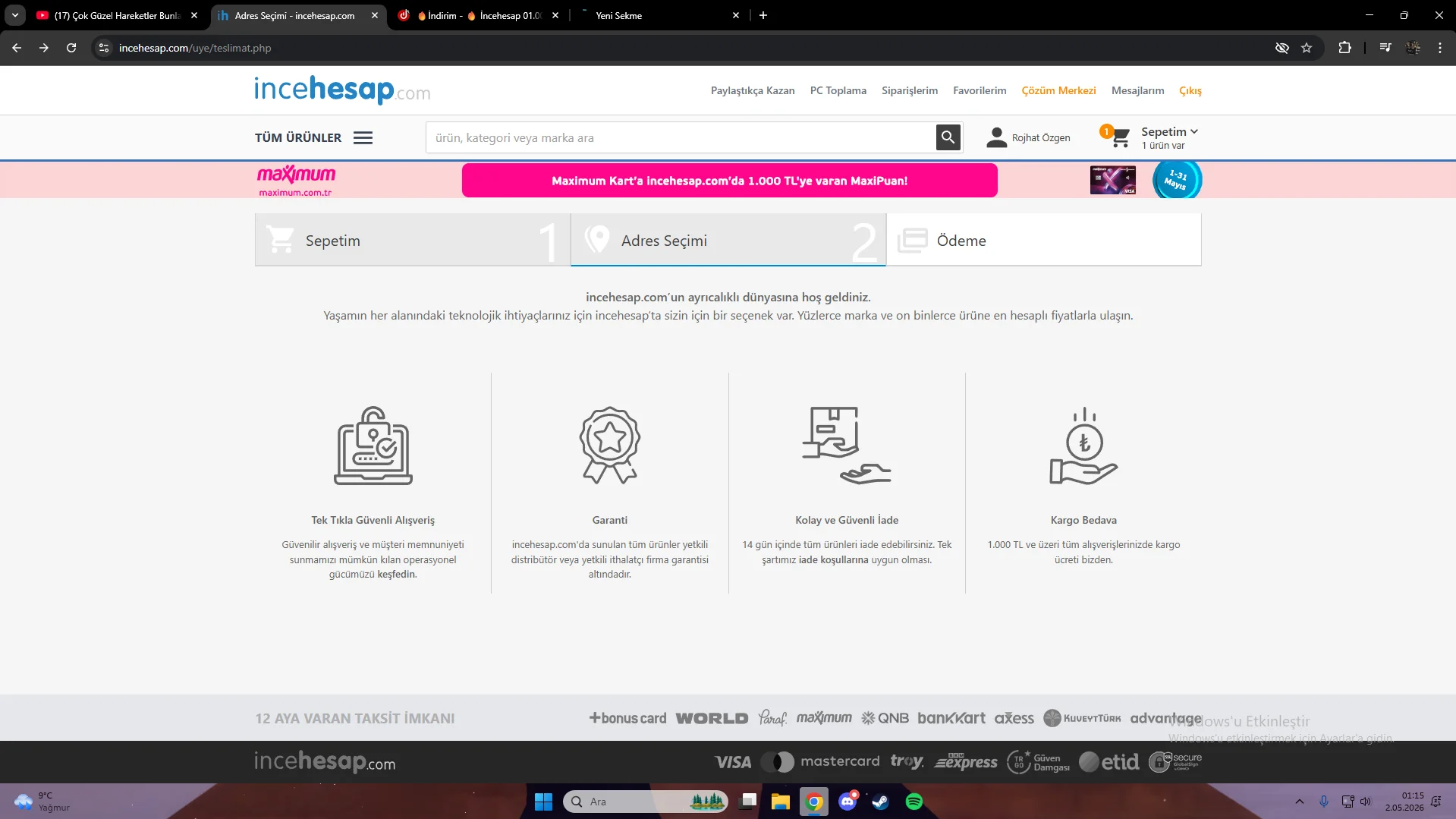Open the Paylaştıkça Kazan link

click(753, 90)
